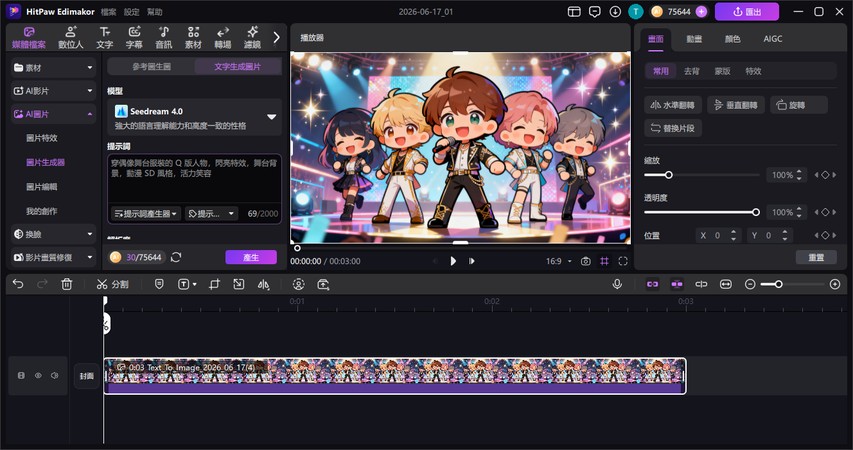Switch to the 動畫 animation tab

click(x=694, y=39)
